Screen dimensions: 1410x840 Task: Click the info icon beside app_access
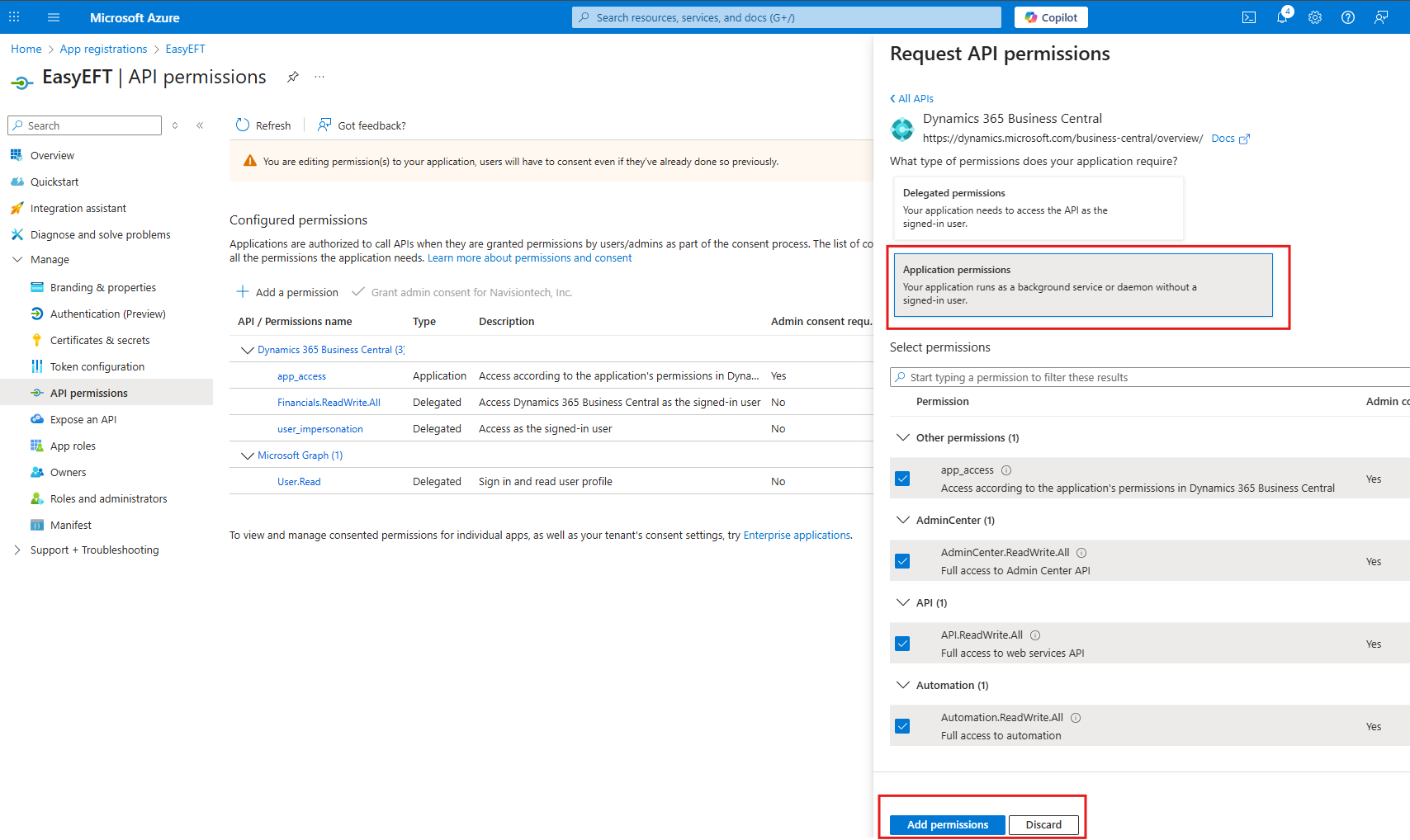point(1006,470)
